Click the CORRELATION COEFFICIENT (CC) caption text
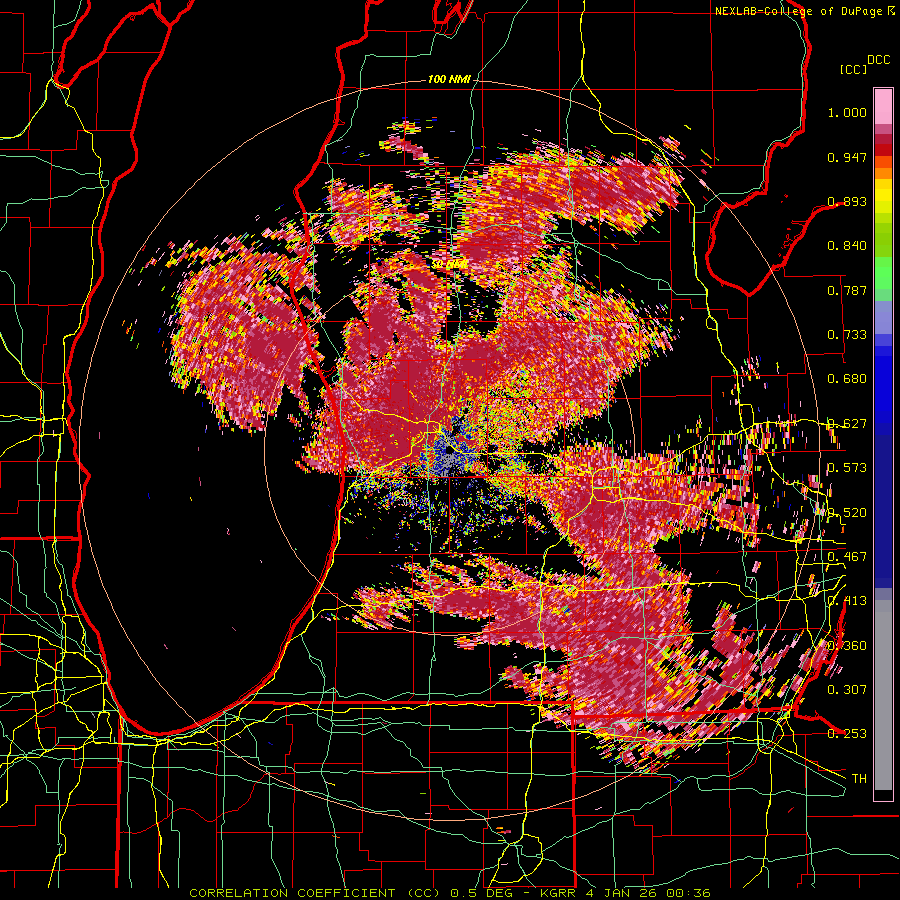Image resolution: width=900 pixels, height=900 pixels. pyautogui.click(x=315, y=893)
